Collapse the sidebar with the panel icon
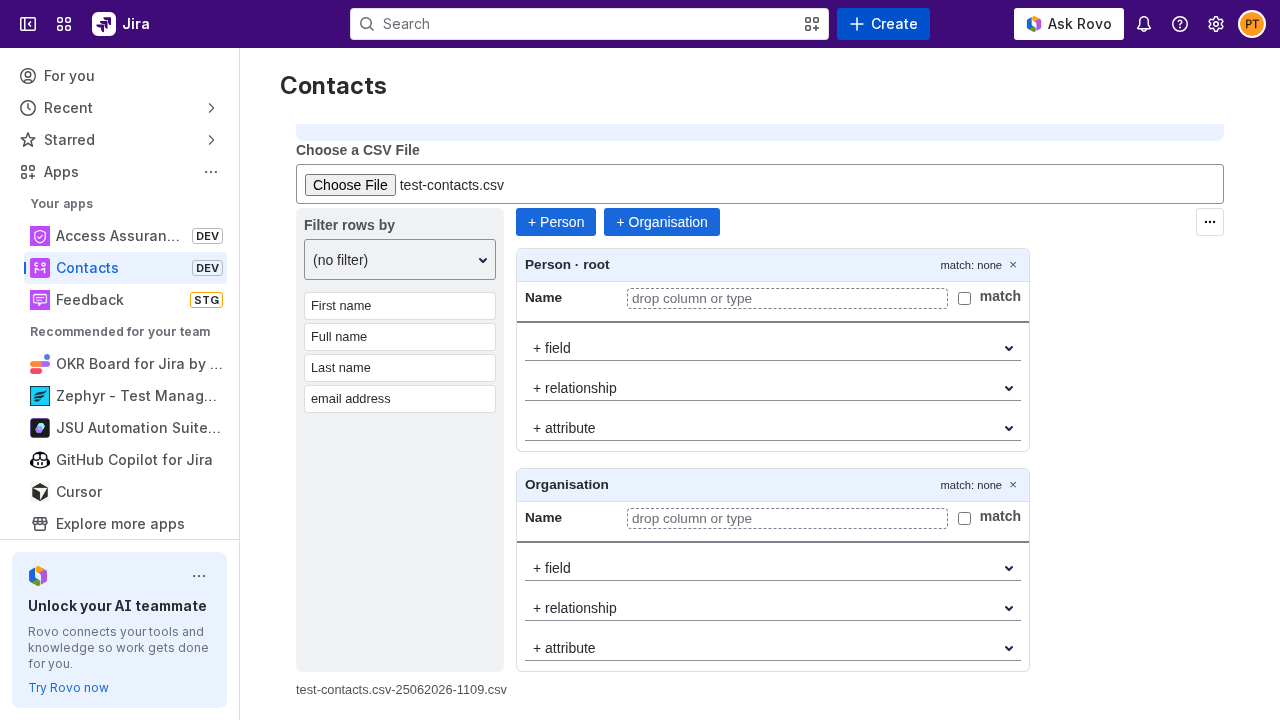 pyautogui.click(x=28, y=24)
